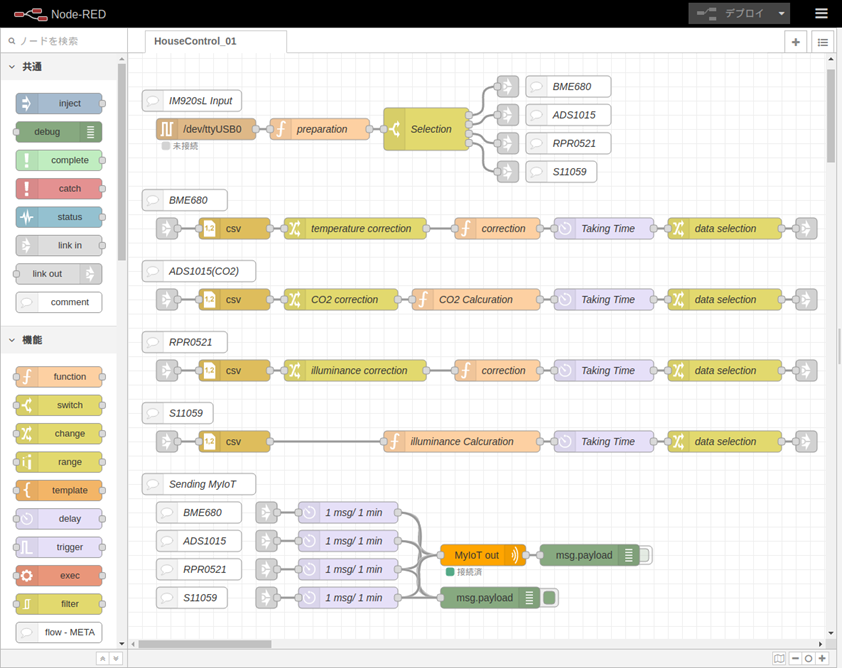The height and width of the screenshot is (668, 842).
Task: Select the inject node in the palette
Action: tap(59, 104)
